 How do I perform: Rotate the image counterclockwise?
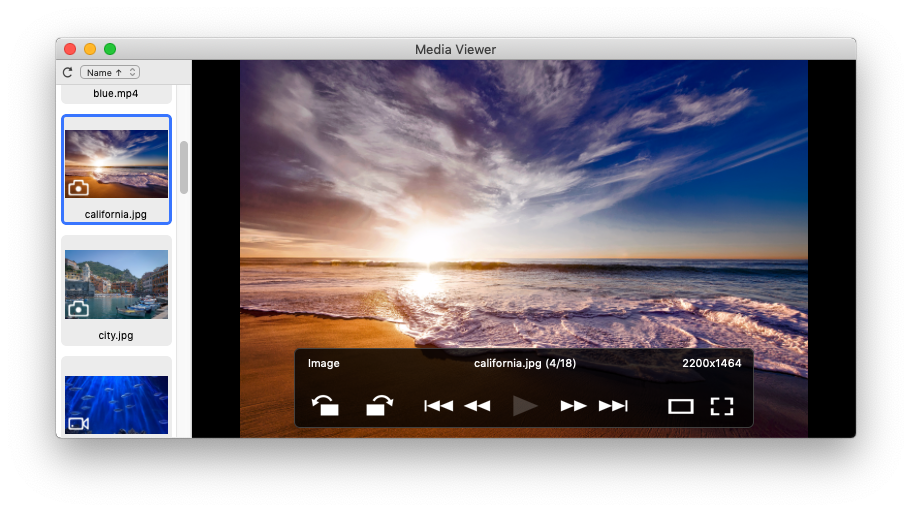coord(325,406)
